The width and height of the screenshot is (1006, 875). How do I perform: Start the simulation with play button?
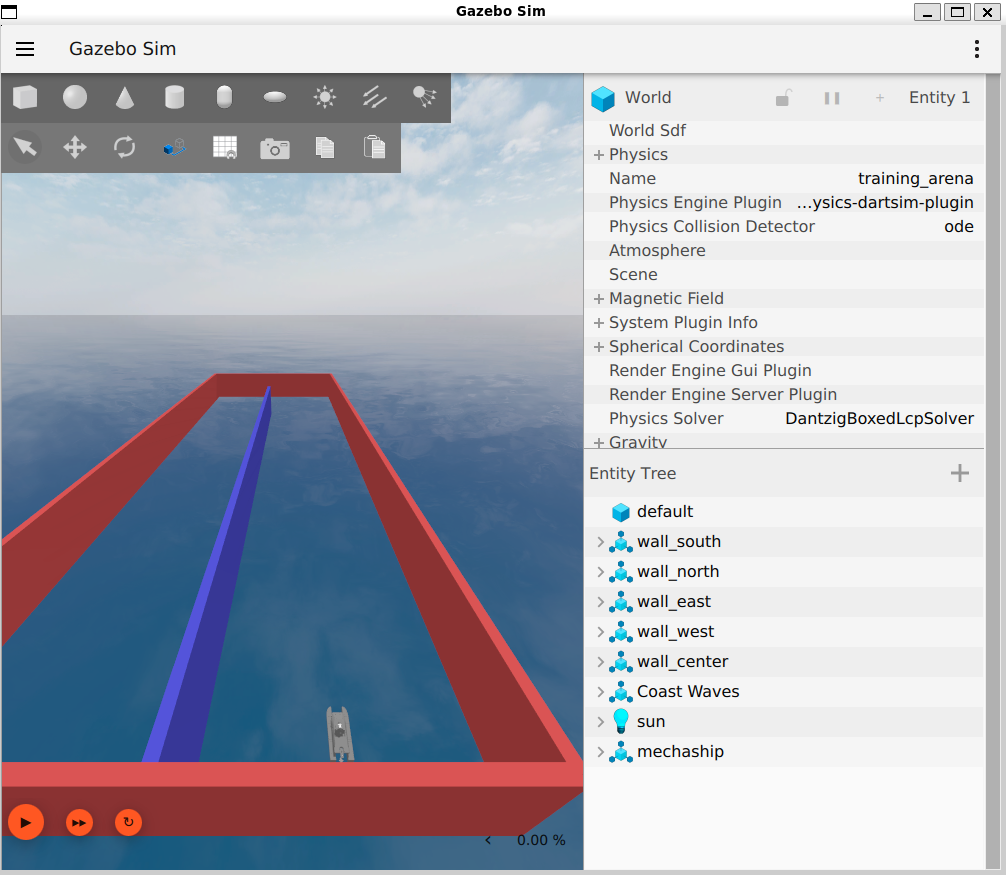point(26,822)
